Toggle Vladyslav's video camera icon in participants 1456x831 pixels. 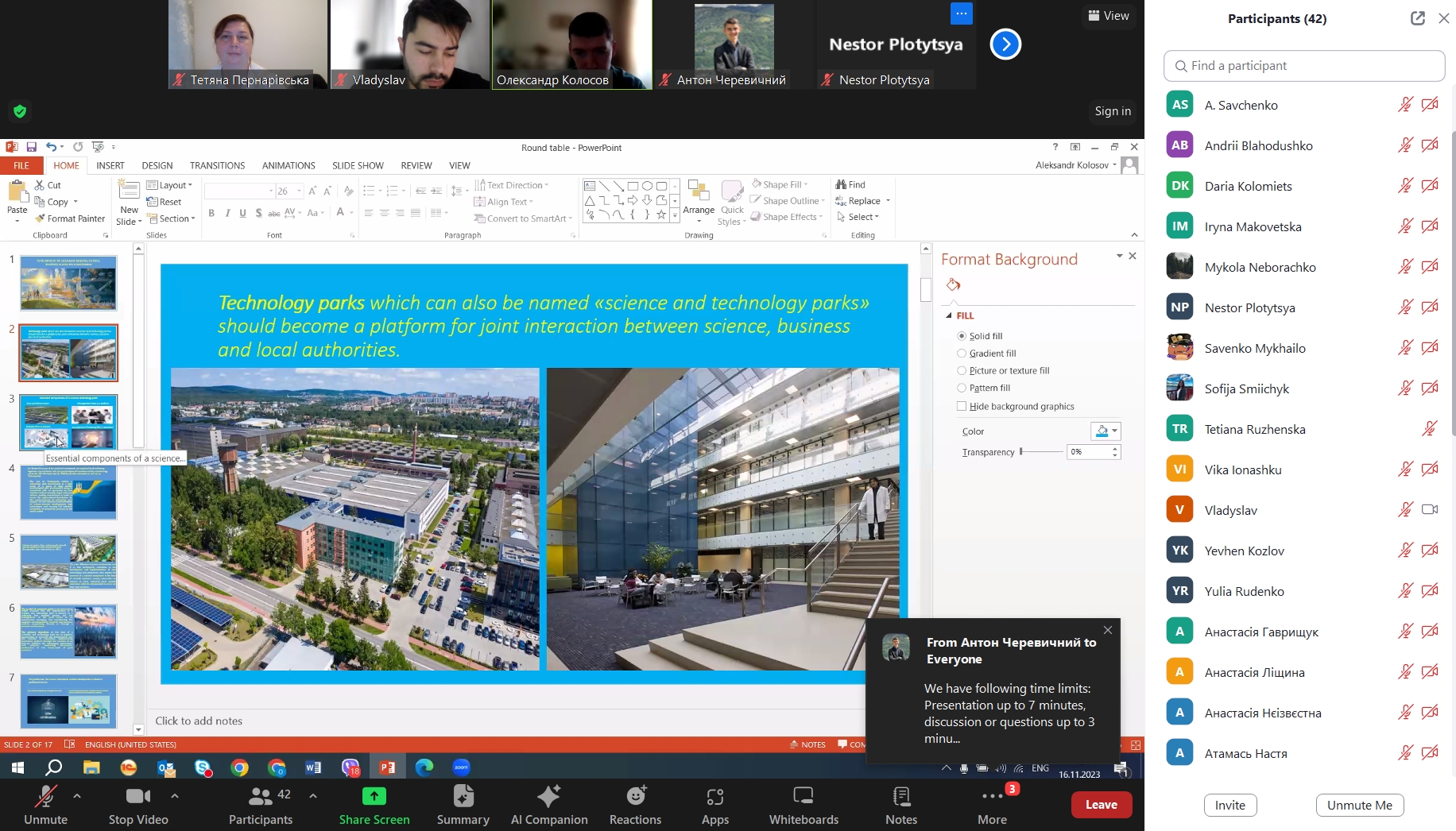pyautogui.click(x=1429, y=510)
